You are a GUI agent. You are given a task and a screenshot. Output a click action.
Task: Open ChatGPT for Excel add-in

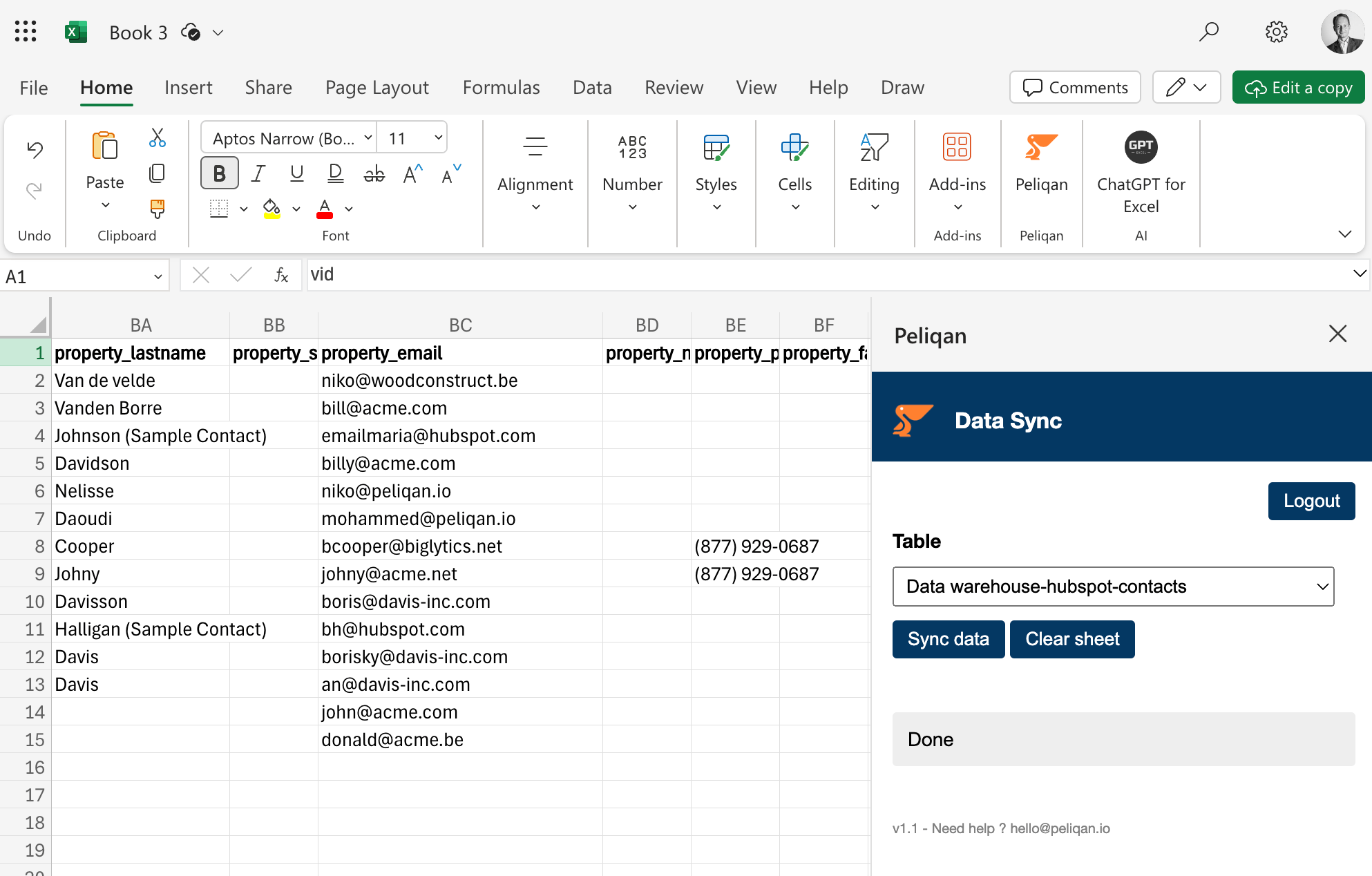[1141, 146]
